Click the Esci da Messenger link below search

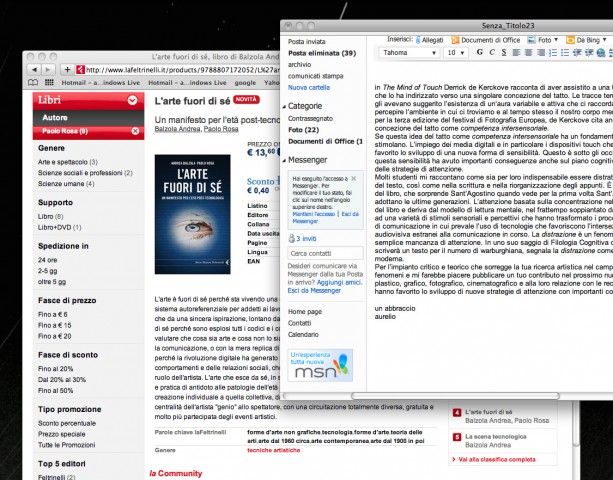coord(314,290)
